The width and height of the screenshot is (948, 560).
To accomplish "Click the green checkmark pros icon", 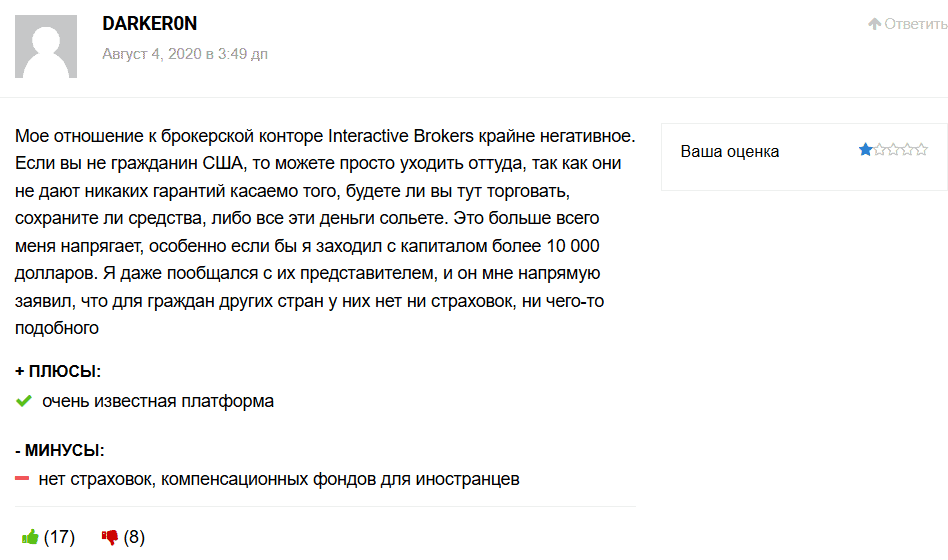I will pos(25,401).
